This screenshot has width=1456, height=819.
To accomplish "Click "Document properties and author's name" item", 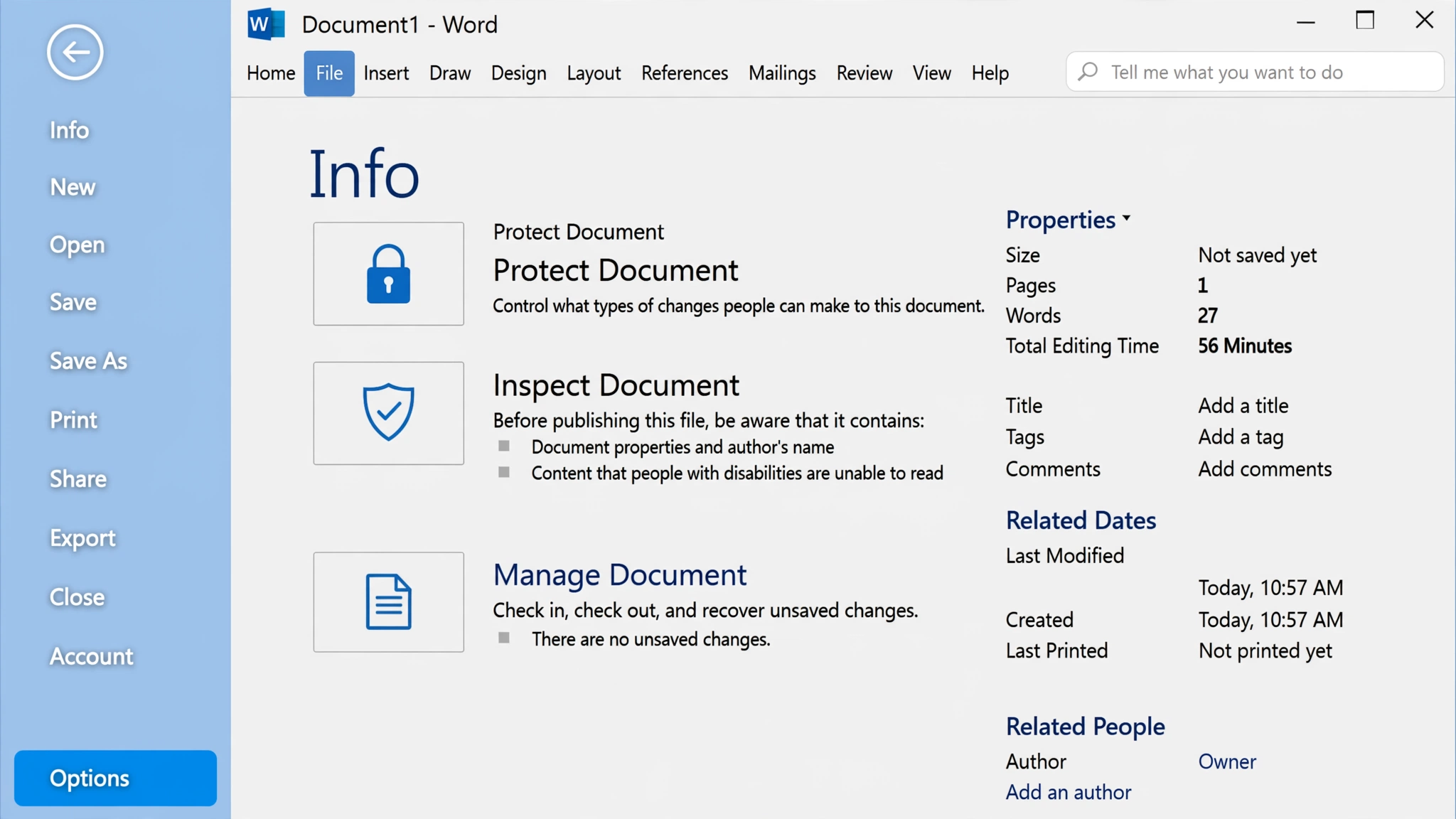I will pos(682,447).
